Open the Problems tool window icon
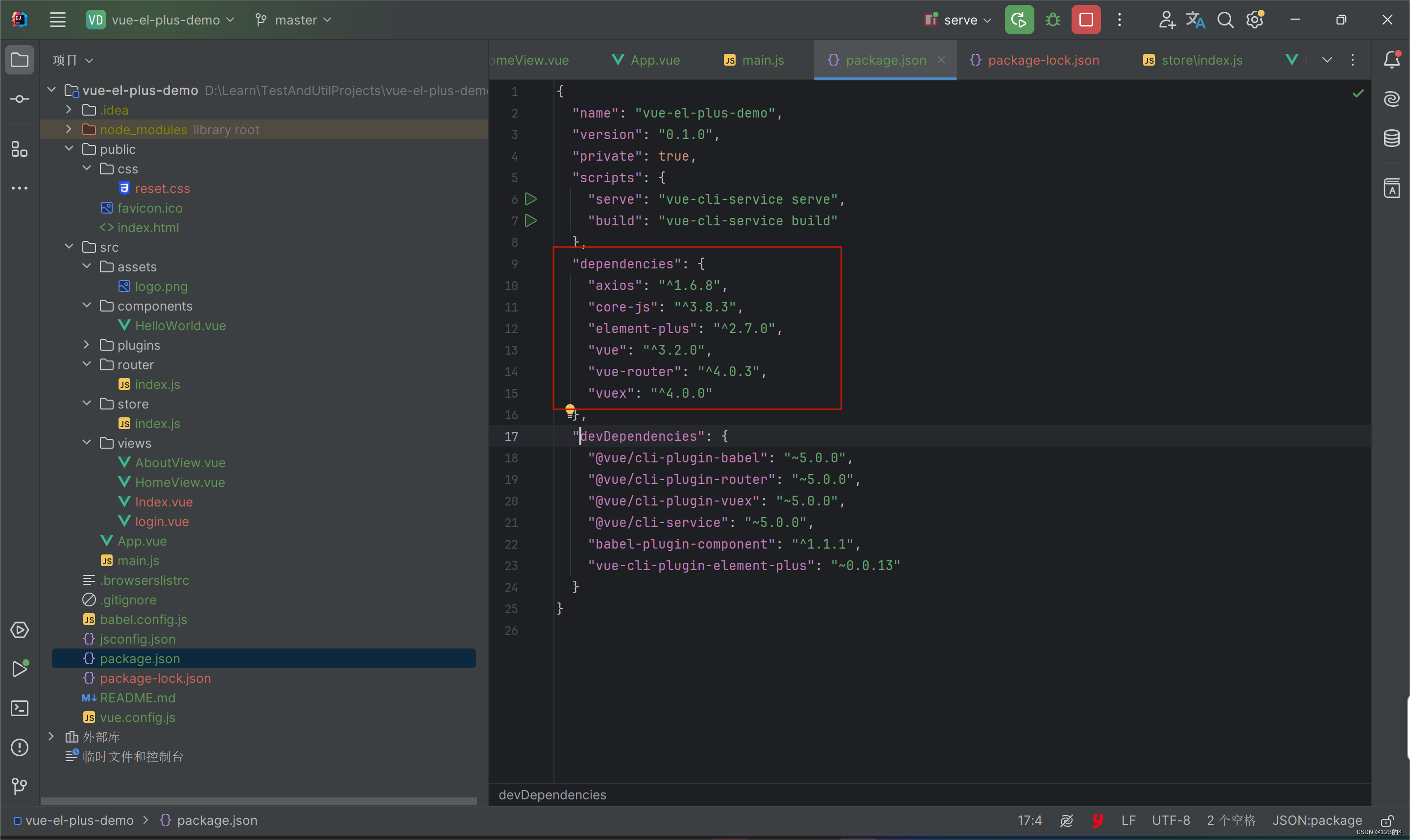This screenshot has width=1410, height=840. tap(19, 747)
